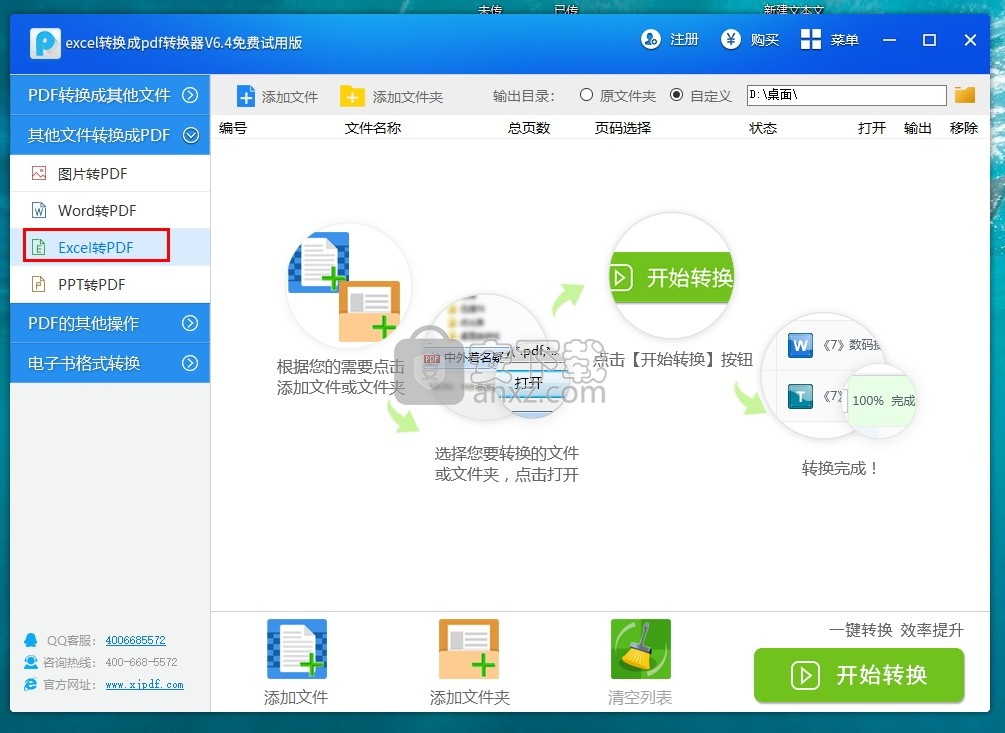1005x733 pixels.
Task: Click the Word document icon in sidebar
Action: pyautogui.click(x=39, y=210)
